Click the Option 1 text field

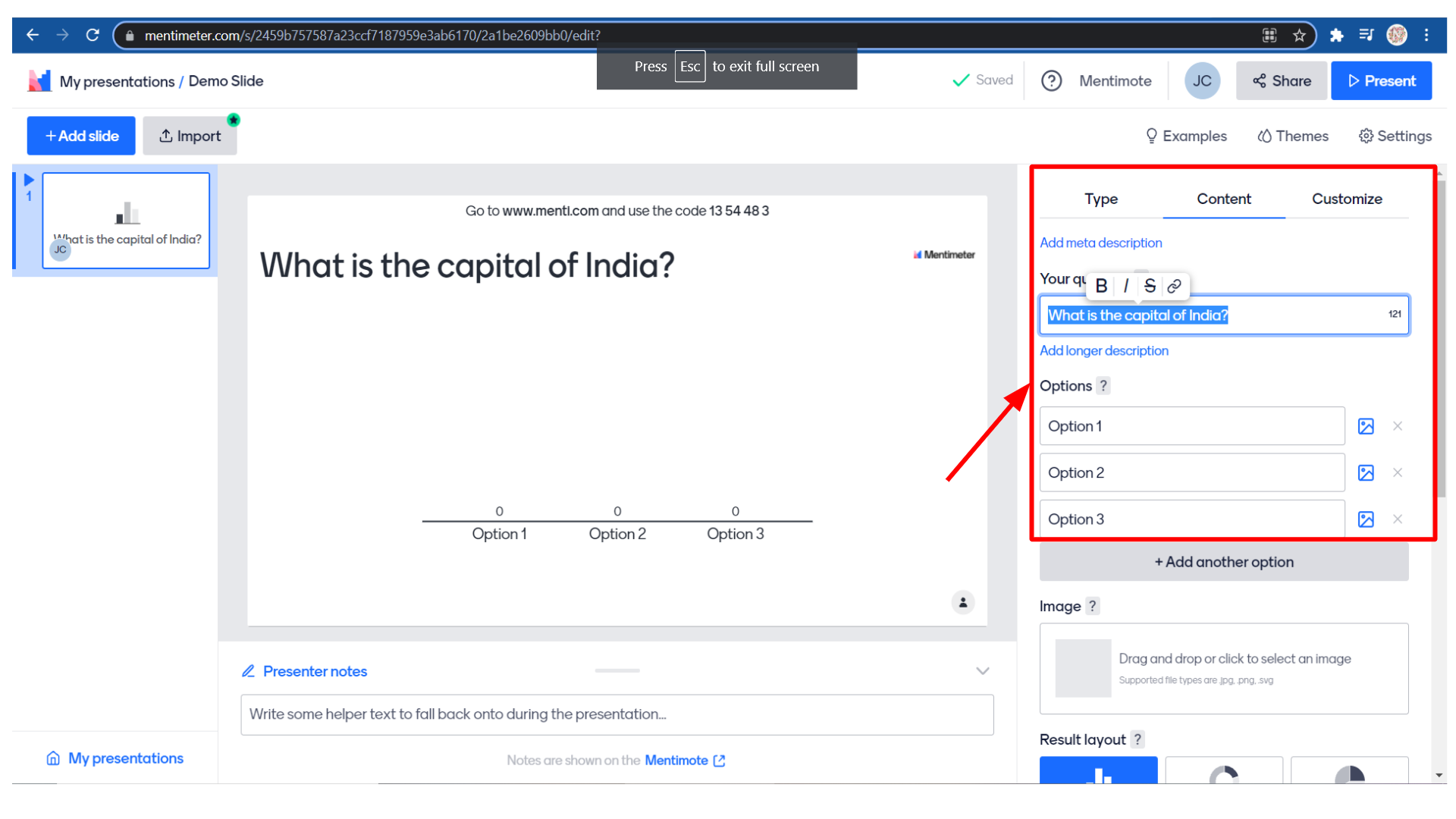tap(1191, 426)
